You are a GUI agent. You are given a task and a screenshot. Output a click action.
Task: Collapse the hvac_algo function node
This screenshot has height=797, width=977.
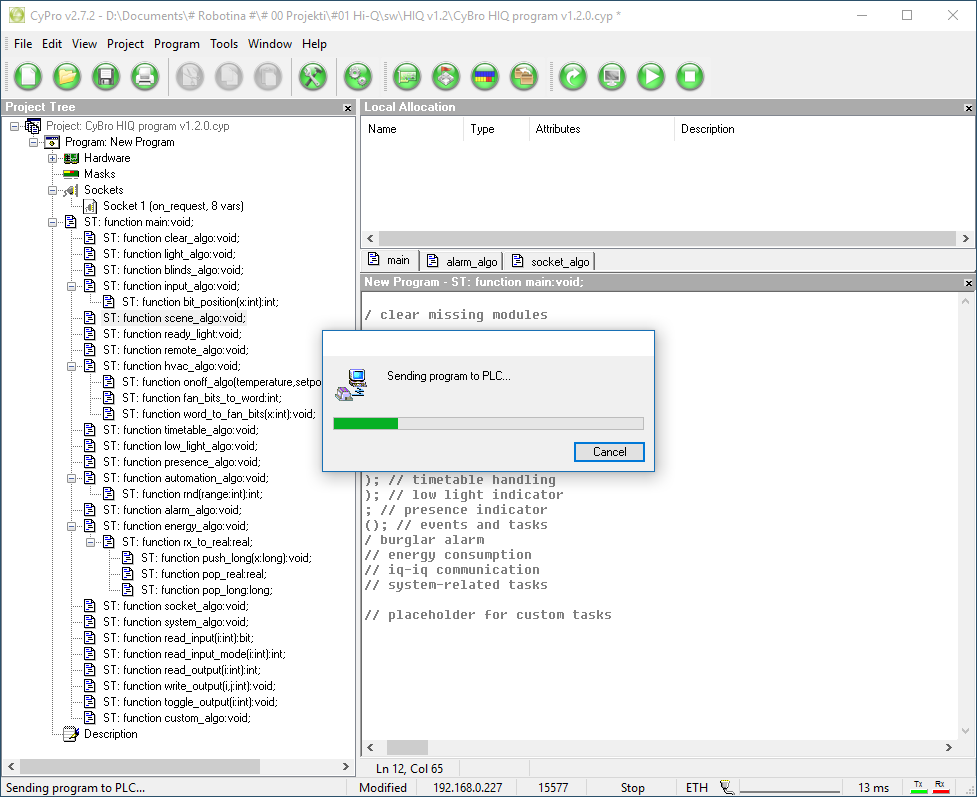(72, 366)
